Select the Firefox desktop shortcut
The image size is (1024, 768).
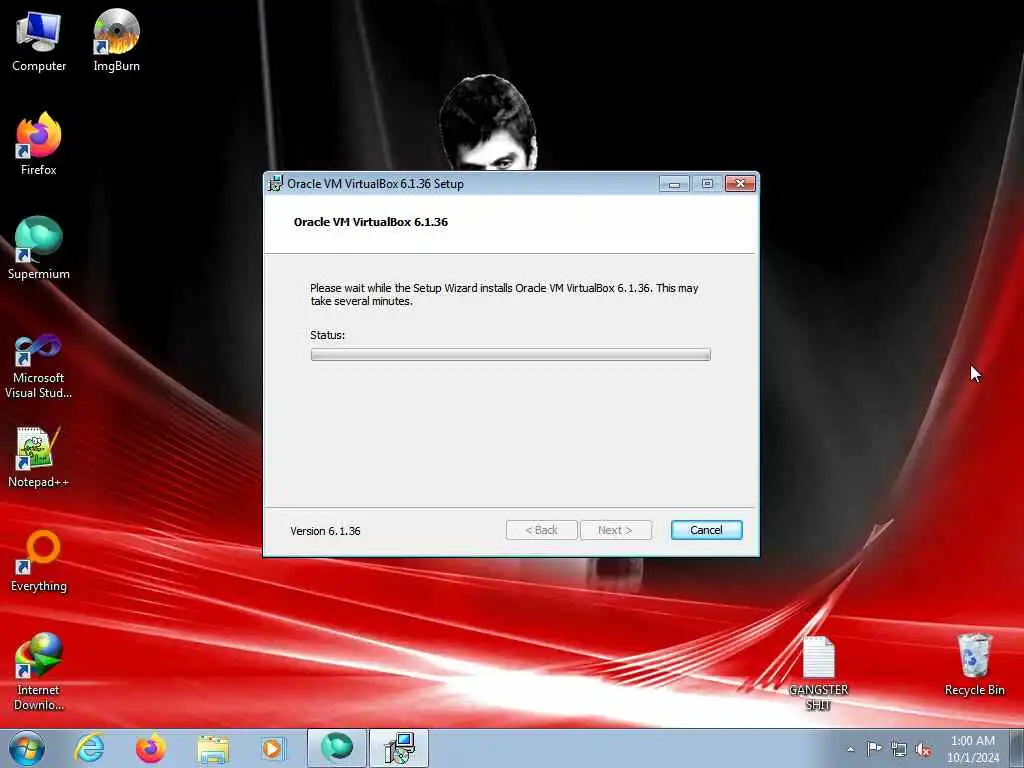(x=39, y=144)
